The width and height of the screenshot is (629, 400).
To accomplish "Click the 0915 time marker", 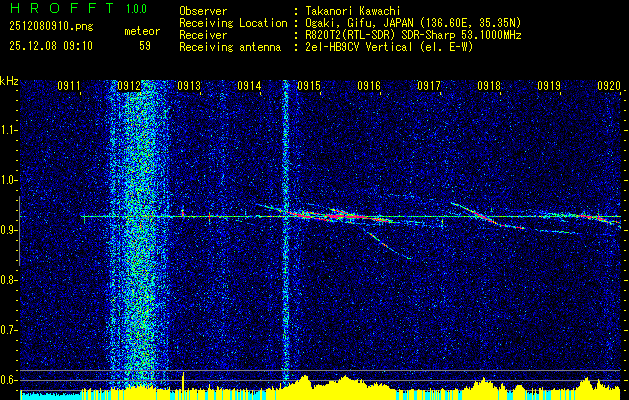I will click(309, 85).
